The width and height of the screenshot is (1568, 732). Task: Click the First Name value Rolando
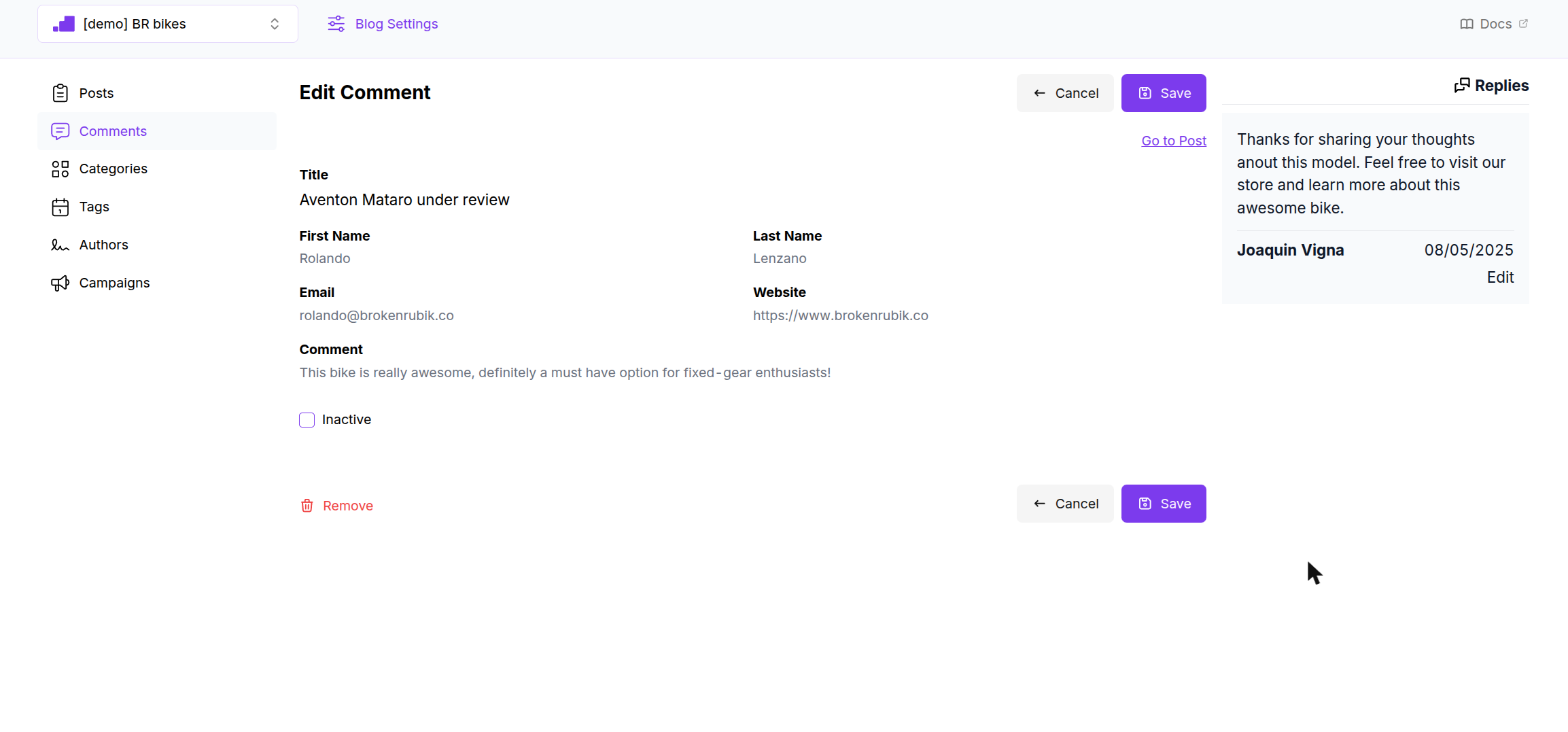click(325, 258)
